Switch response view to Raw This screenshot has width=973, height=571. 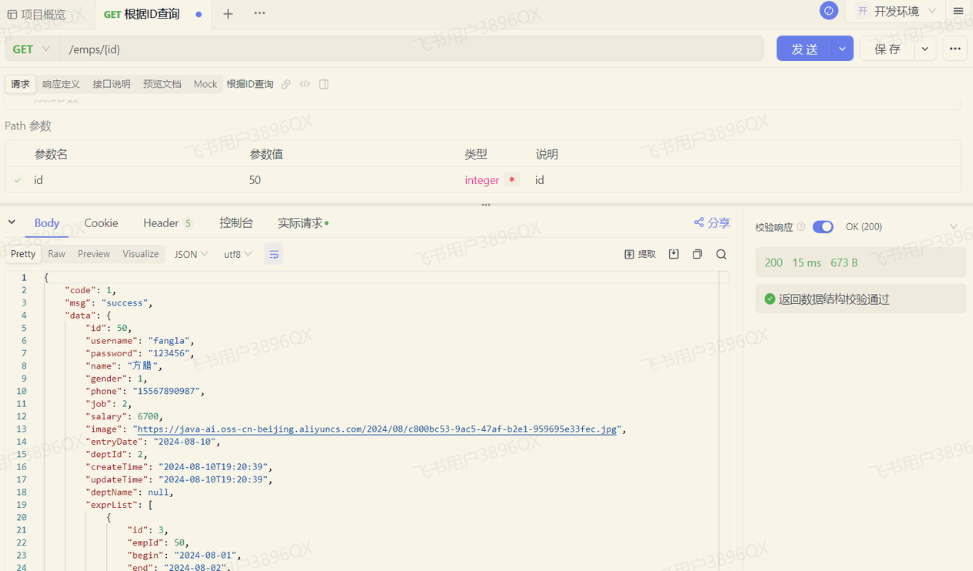click(56, 254)
